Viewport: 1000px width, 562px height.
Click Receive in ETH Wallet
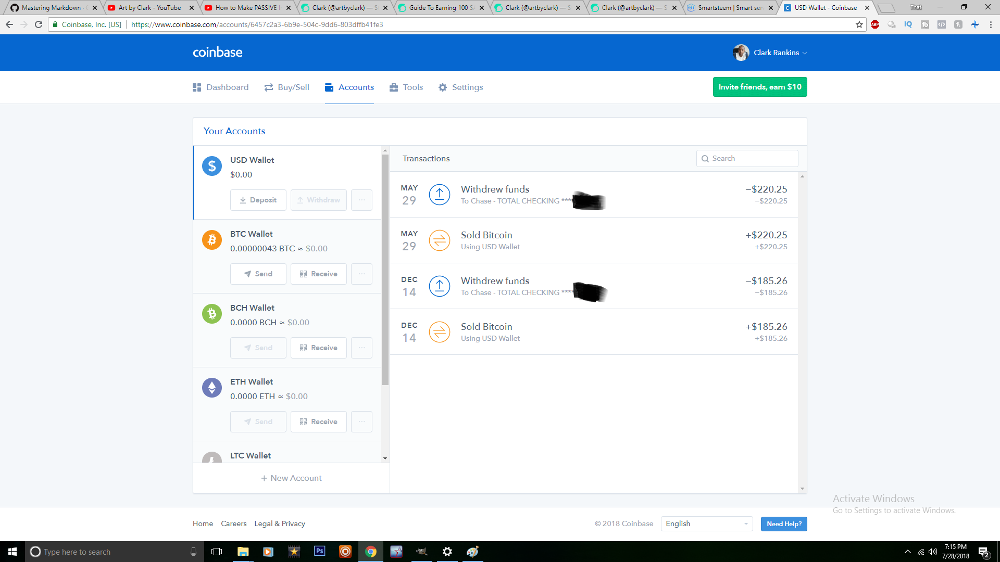(318, 422)
